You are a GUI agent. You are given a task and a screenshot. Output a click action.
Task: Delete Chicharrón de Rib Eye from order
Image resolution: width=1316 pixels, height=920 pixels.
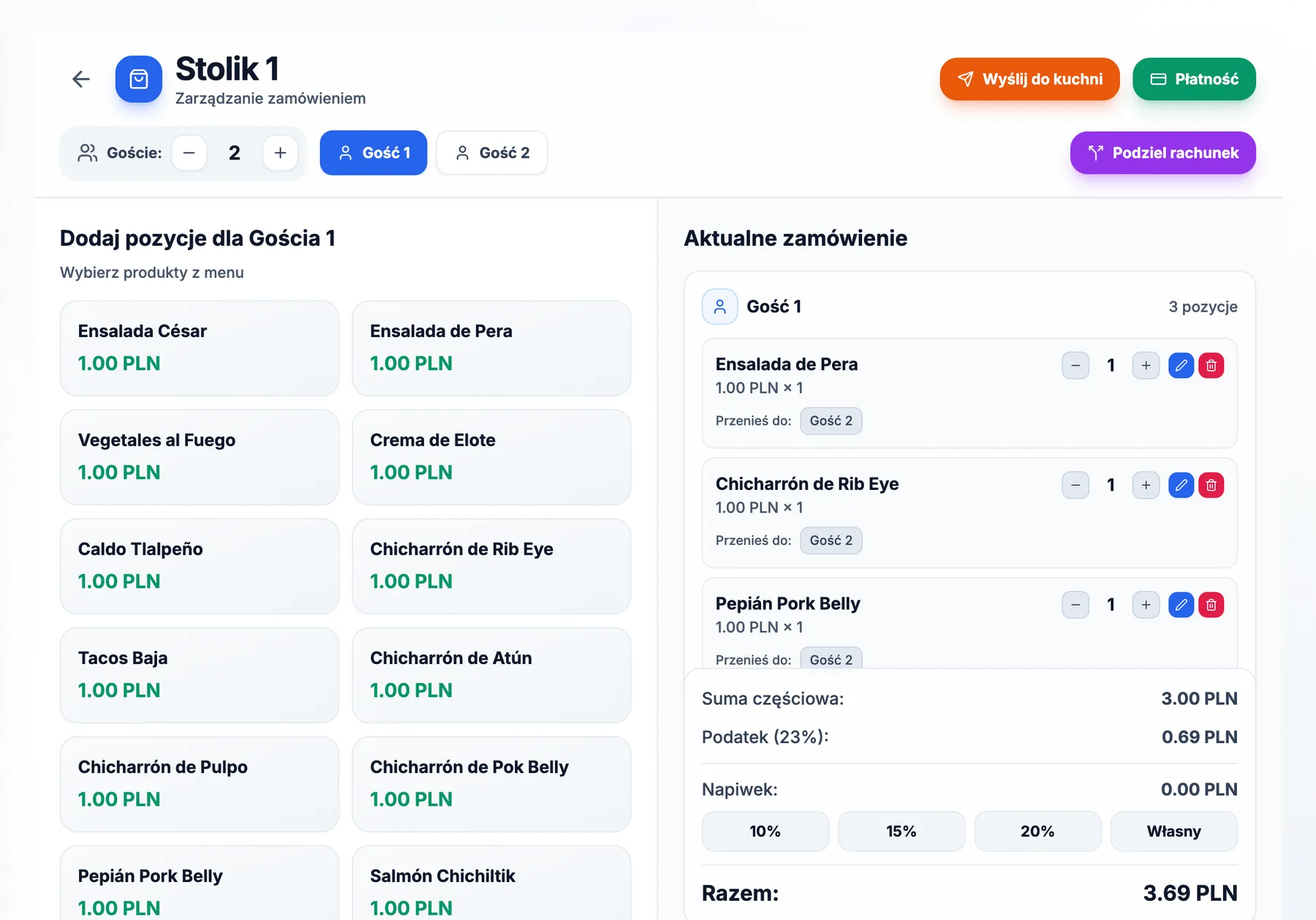(1211, 485)
